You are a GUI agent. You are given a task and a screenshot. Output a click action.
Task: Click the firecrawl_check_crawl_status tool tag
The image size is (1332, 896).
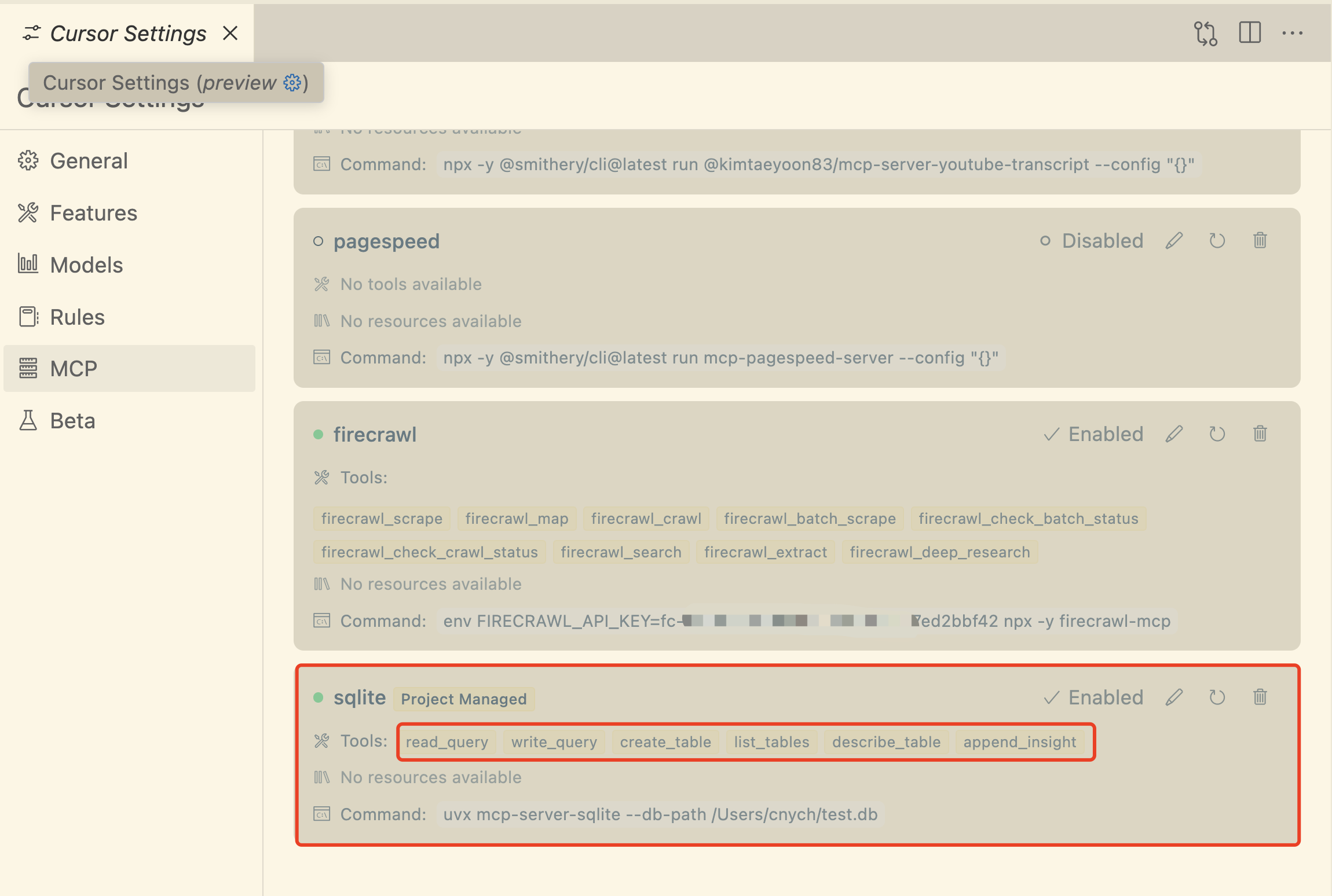(x=430, y=552)
